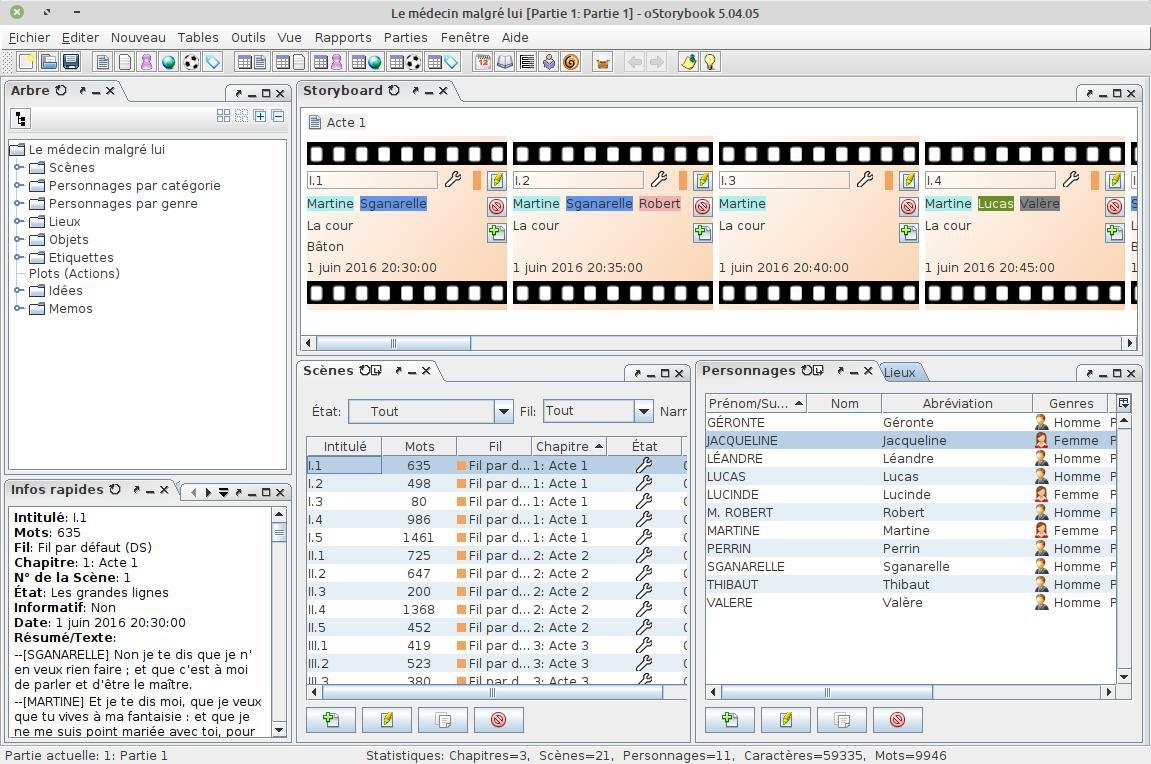Open the Fil filter dropdown
1151x764 pixels.
(643, 411)
